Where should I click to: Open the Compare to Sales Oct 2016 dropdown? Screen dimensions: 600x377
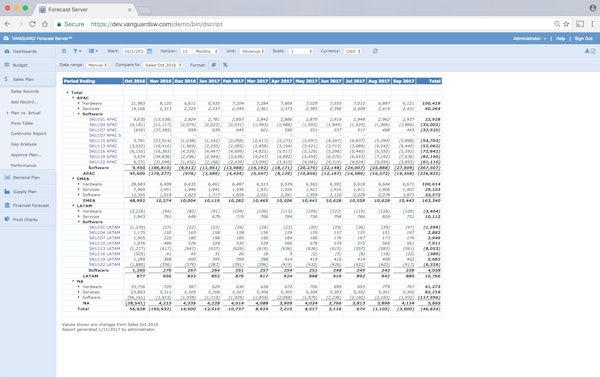tap(163, 65)
